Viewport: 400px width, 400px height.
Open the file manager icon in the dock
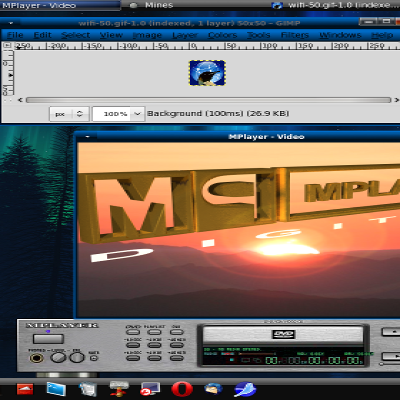(x=88, y=389)
